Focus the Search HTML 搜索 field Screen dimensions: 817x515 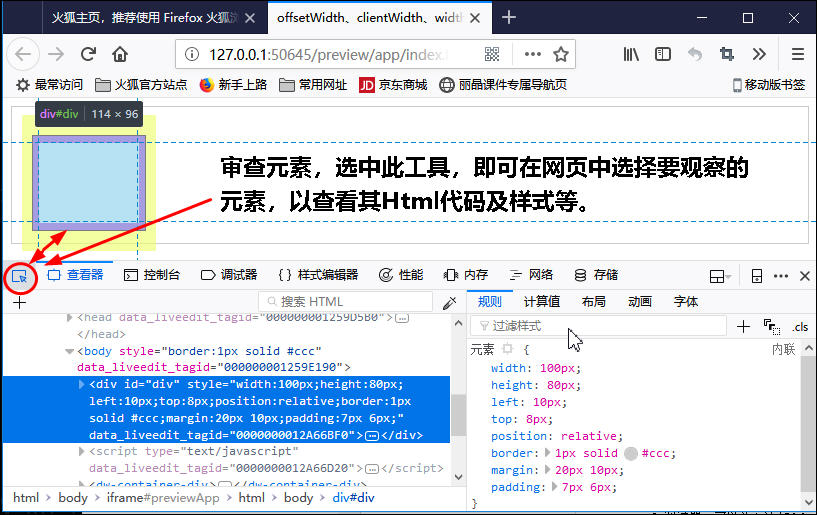[x=345, y=302]
